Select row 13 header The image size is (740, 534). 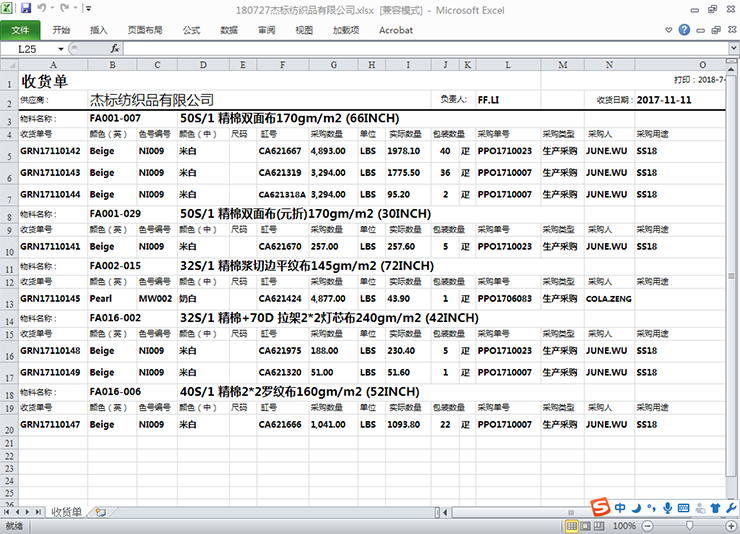[9, 299]
